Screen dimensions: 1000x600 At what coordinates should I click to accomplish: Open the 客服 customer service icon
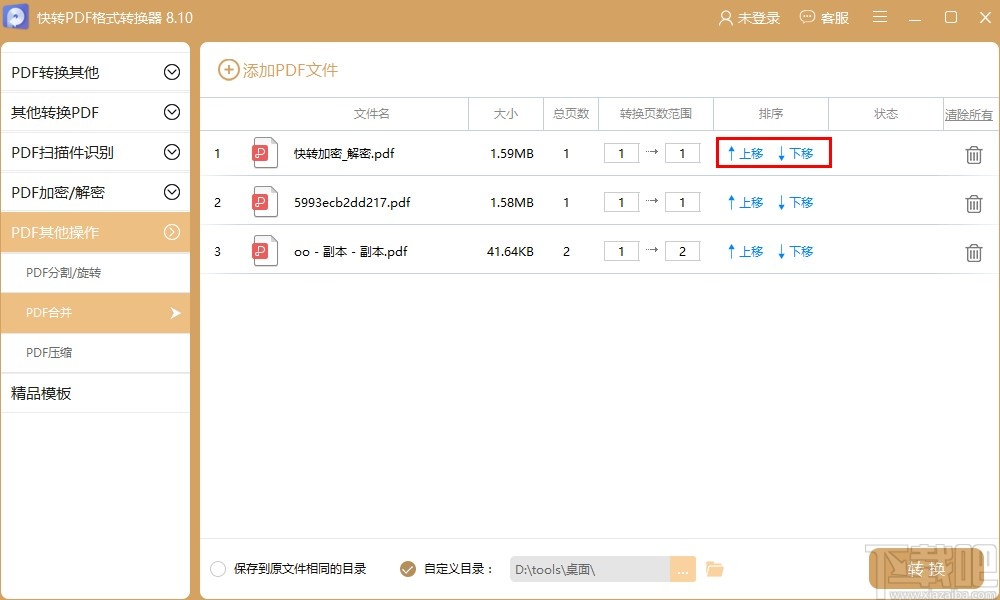click(804, 17)
